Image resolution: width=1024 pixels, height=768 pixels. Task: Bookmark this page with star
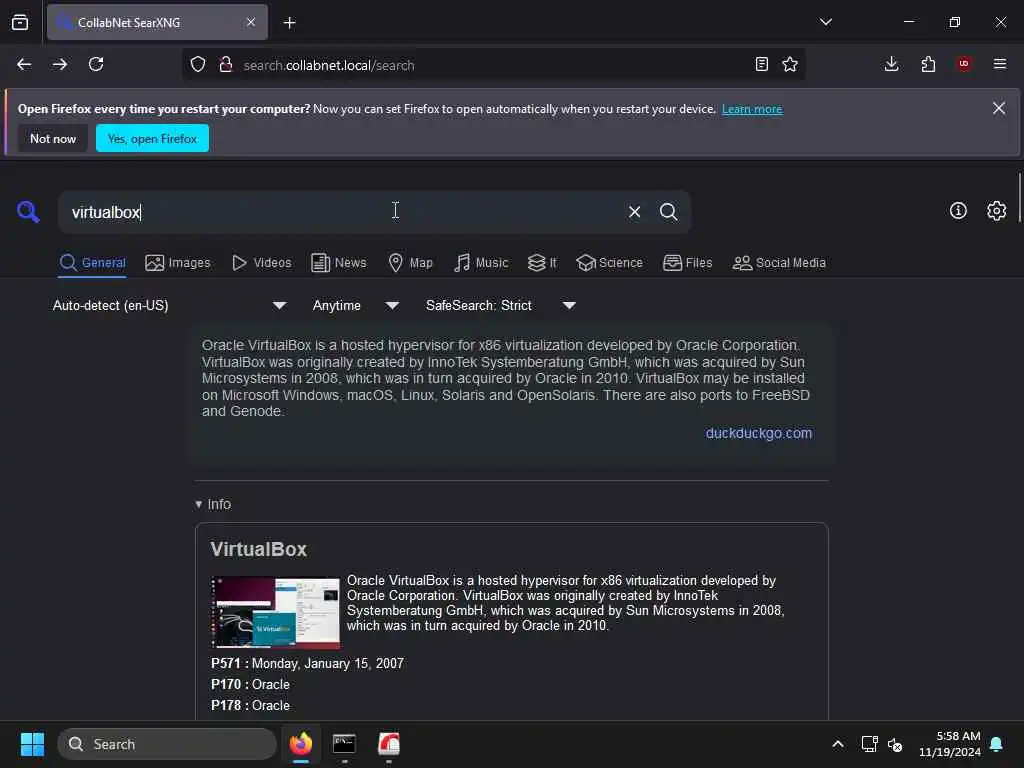[790, 65]
